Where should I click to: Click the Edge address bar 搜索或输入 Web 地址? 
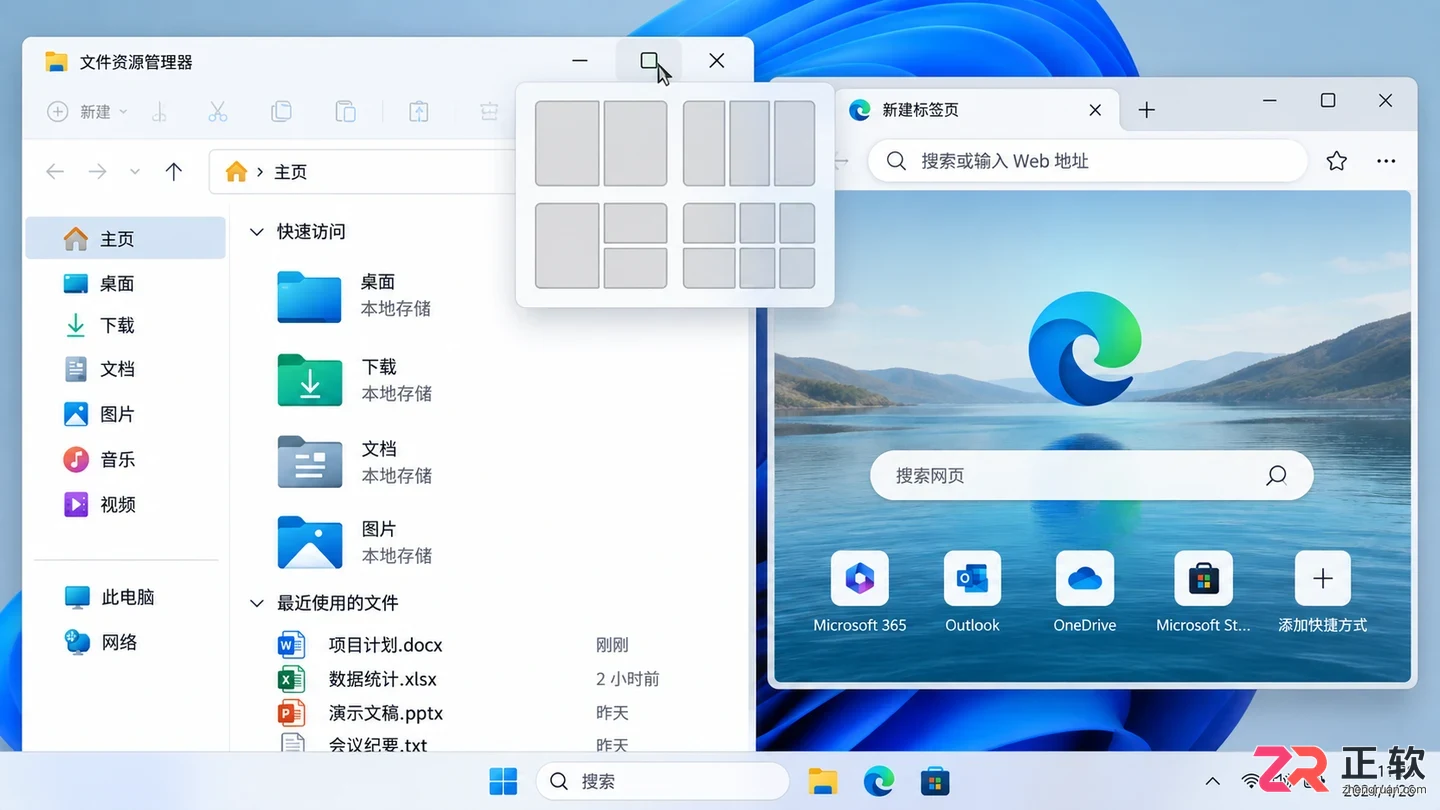(1088, 161)
